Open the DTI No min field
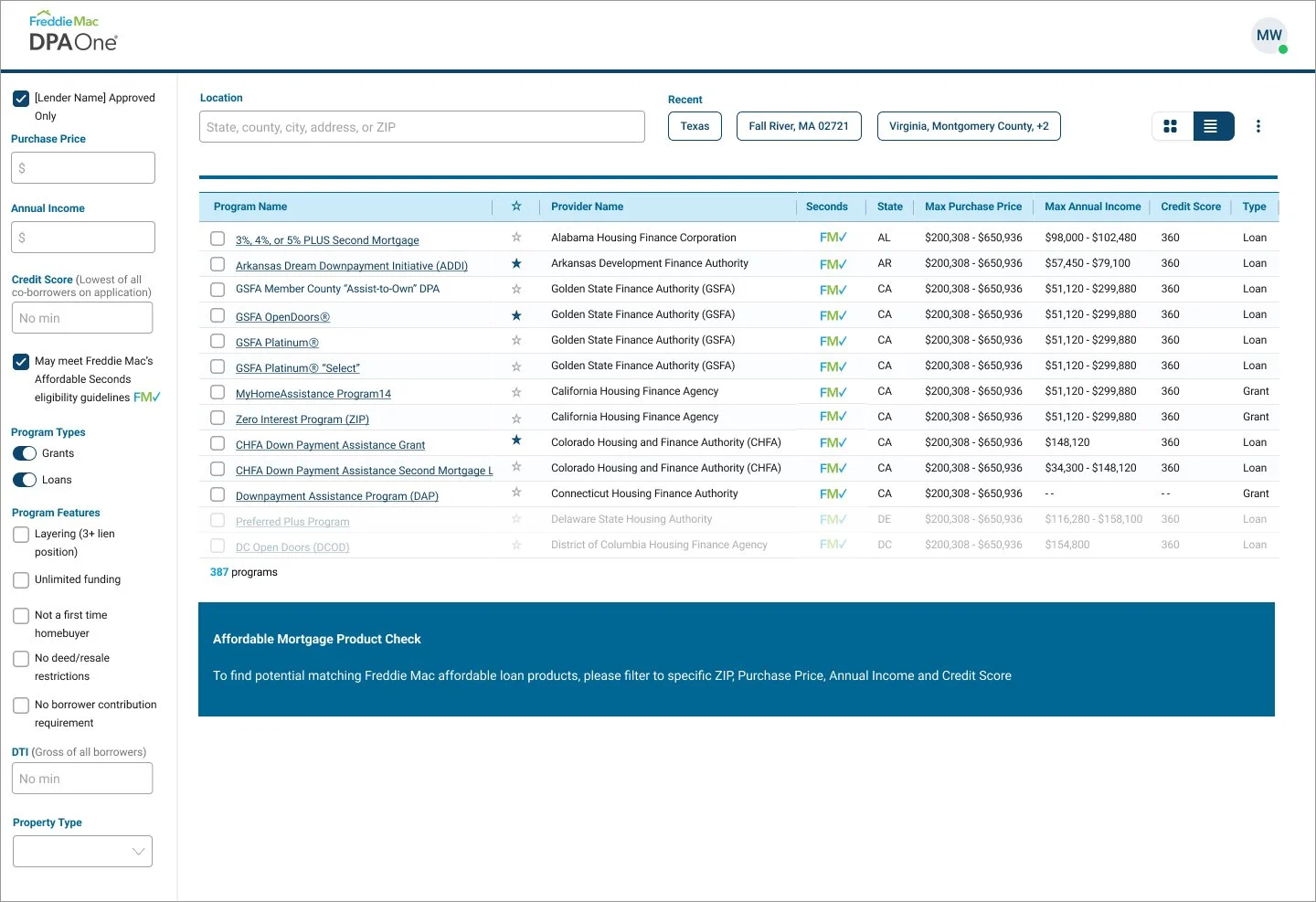The image size is (1316, 902). point(82,779)
